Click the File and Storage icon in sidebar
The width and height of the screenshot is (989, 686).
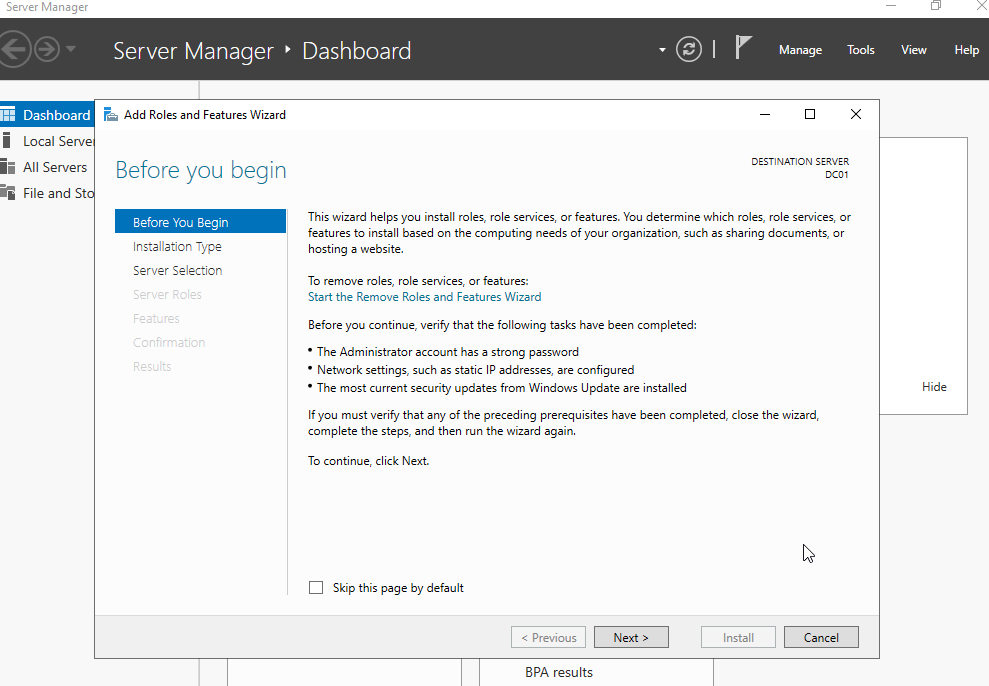pos(8,192)
